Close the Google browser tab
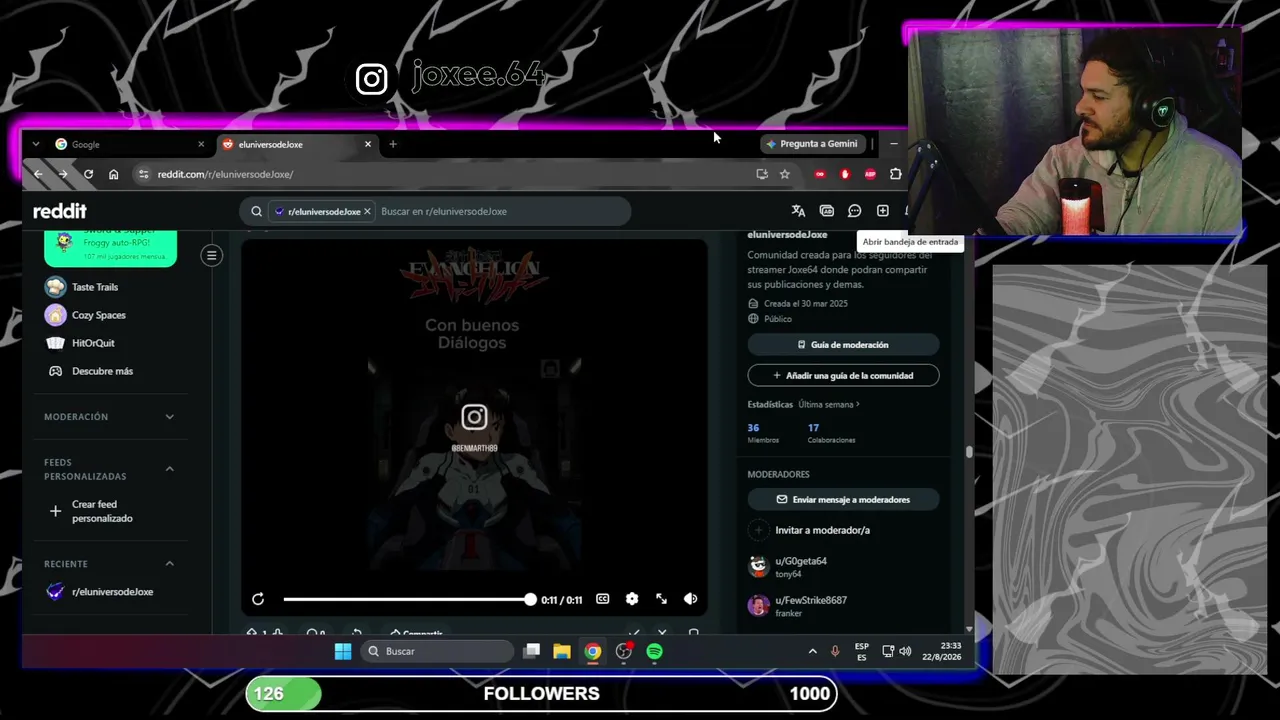This screenshot has height=720, width=1280. pyautogui.click(x=201, y=144)
